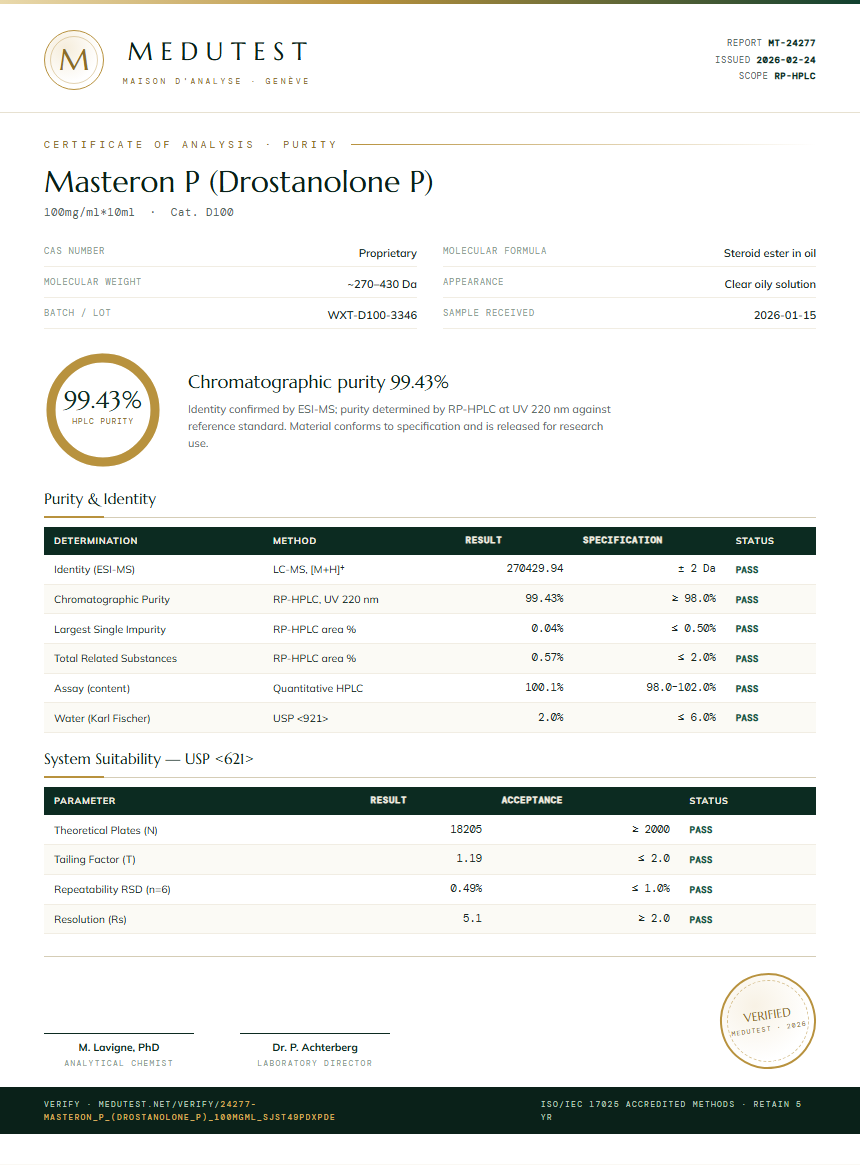Click Quantitative HPLC method cell

pos(318,689)
